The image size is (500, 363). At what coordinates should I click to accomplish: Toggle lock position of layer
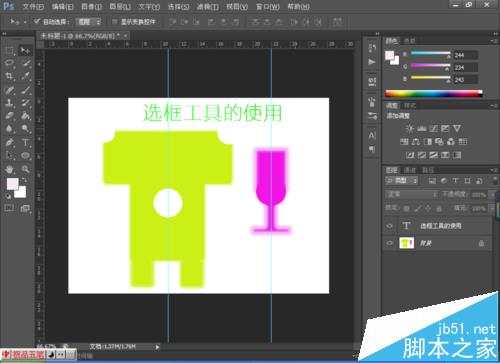pyautogui.click(x=428, y=209)
